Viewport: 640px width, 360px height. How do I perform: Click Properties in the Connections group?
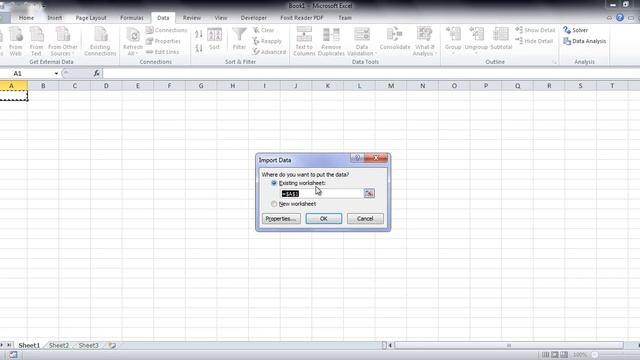click(x=163, y=41)
